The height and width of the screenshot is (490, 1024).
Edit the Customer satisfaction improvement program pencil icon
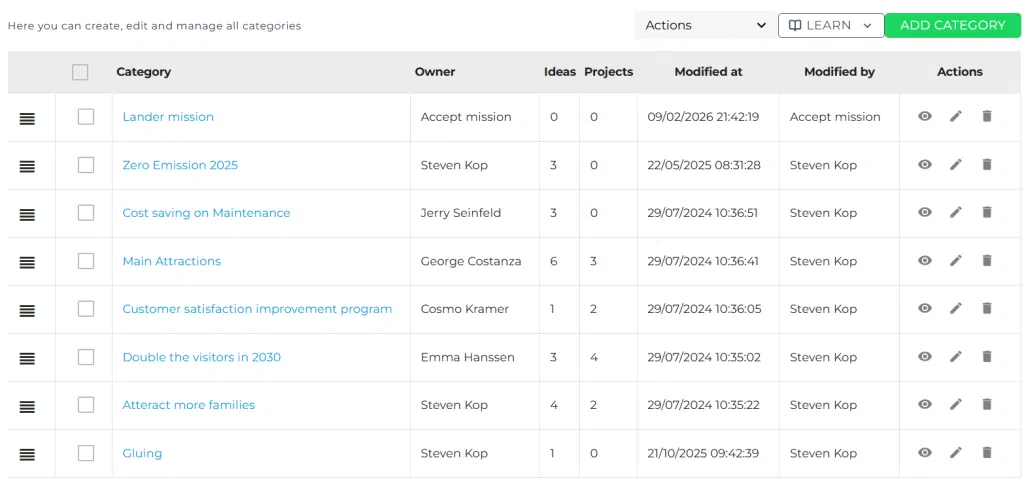click(955, 308)
